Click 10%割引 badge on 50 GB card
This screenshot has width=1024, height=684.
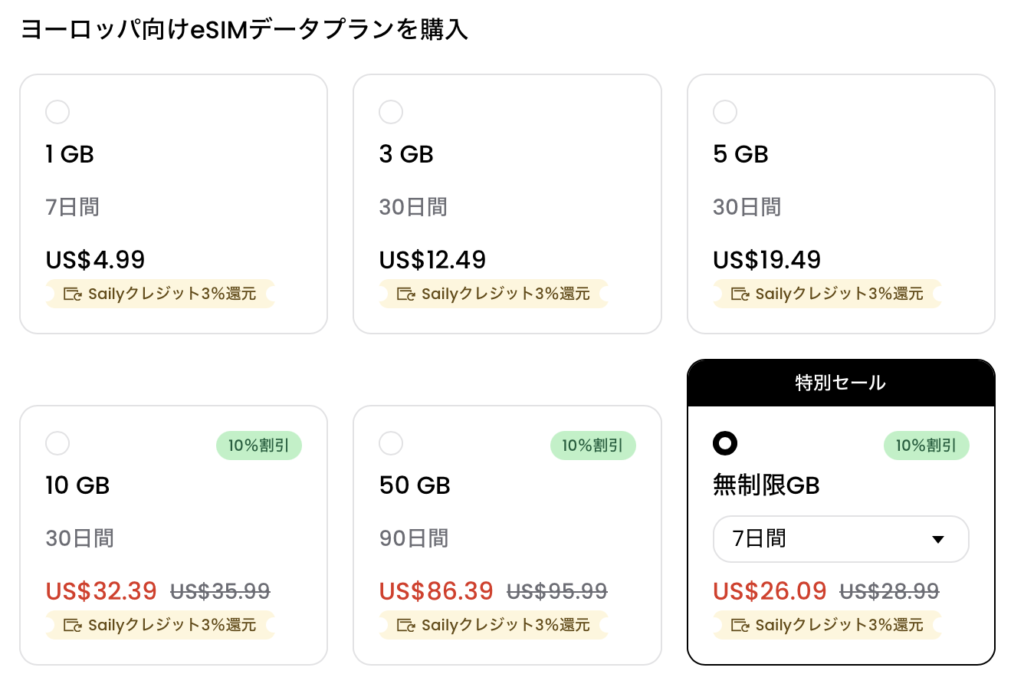[x=593, y=445]
